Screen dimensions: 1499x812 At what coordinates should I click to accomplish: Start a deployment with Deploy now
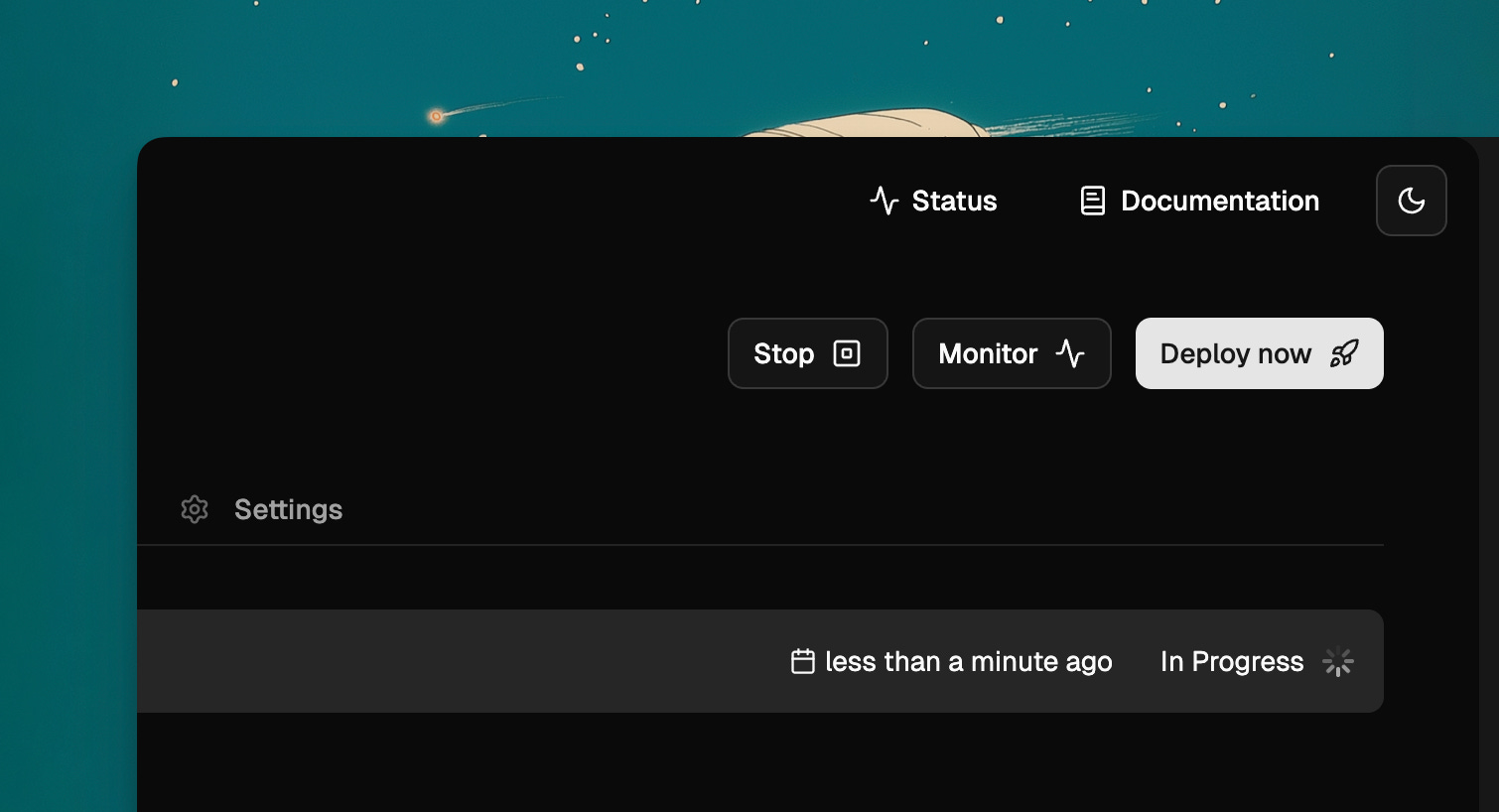(1259, 353)
